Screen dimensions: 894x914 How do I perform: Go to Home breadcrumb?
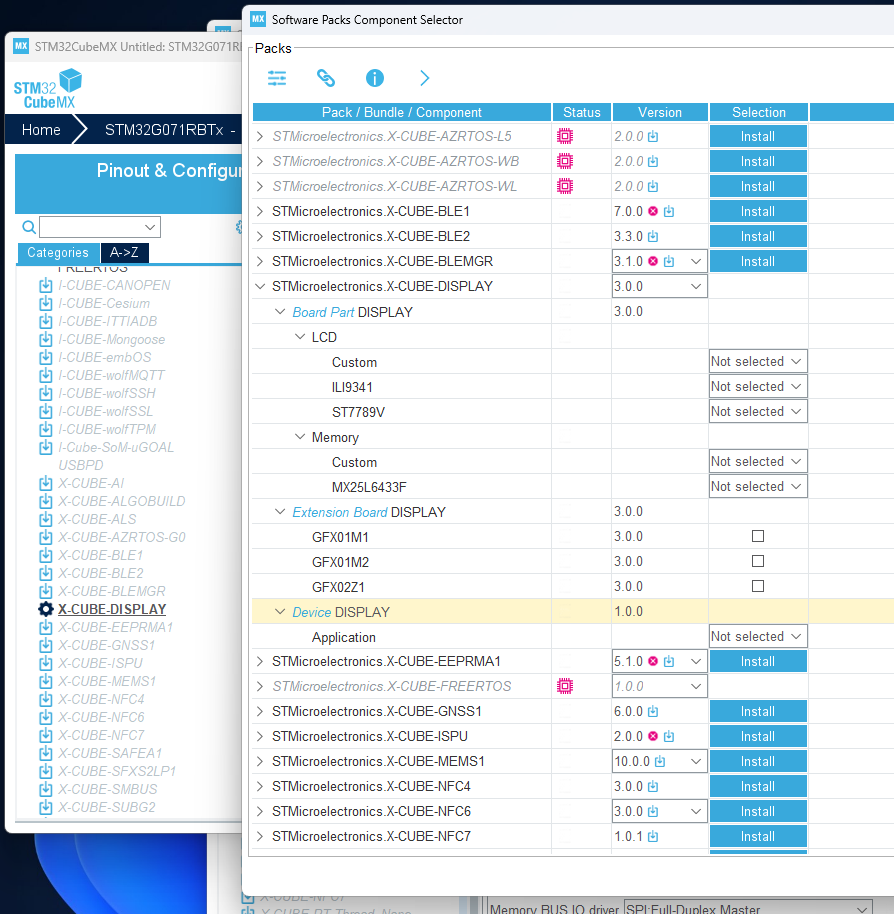pos(41,130)
